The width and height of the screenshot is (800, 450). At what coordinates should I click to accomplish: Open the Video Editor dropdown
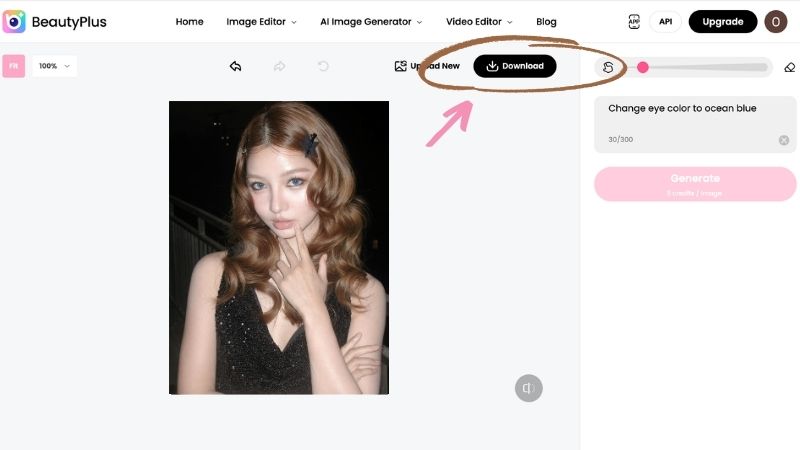[479, 21]
